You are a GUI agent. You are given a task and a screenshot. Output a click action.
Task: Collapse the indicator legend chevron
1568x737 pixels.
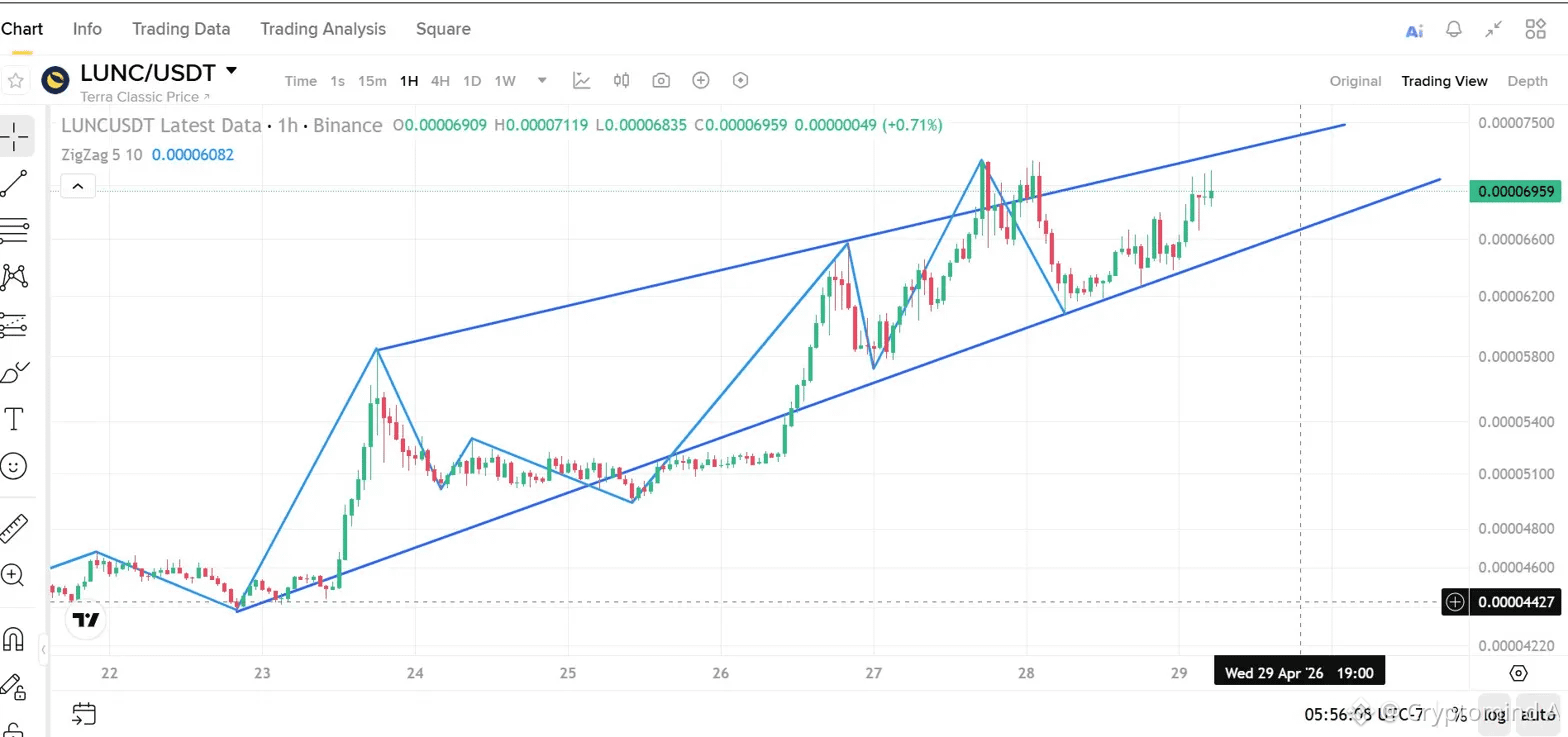[x=78, y=185]
